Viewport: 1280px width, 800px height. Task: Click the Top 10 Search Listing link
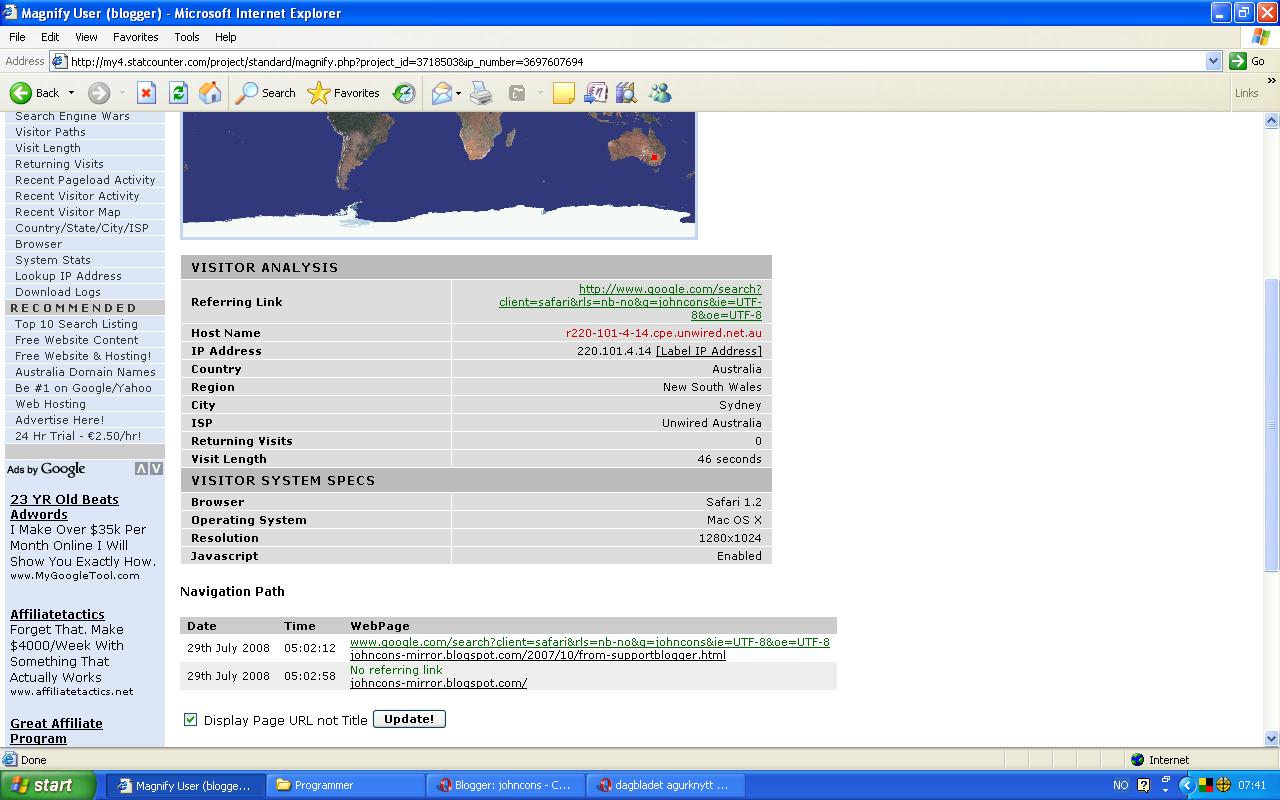(76, 324)
